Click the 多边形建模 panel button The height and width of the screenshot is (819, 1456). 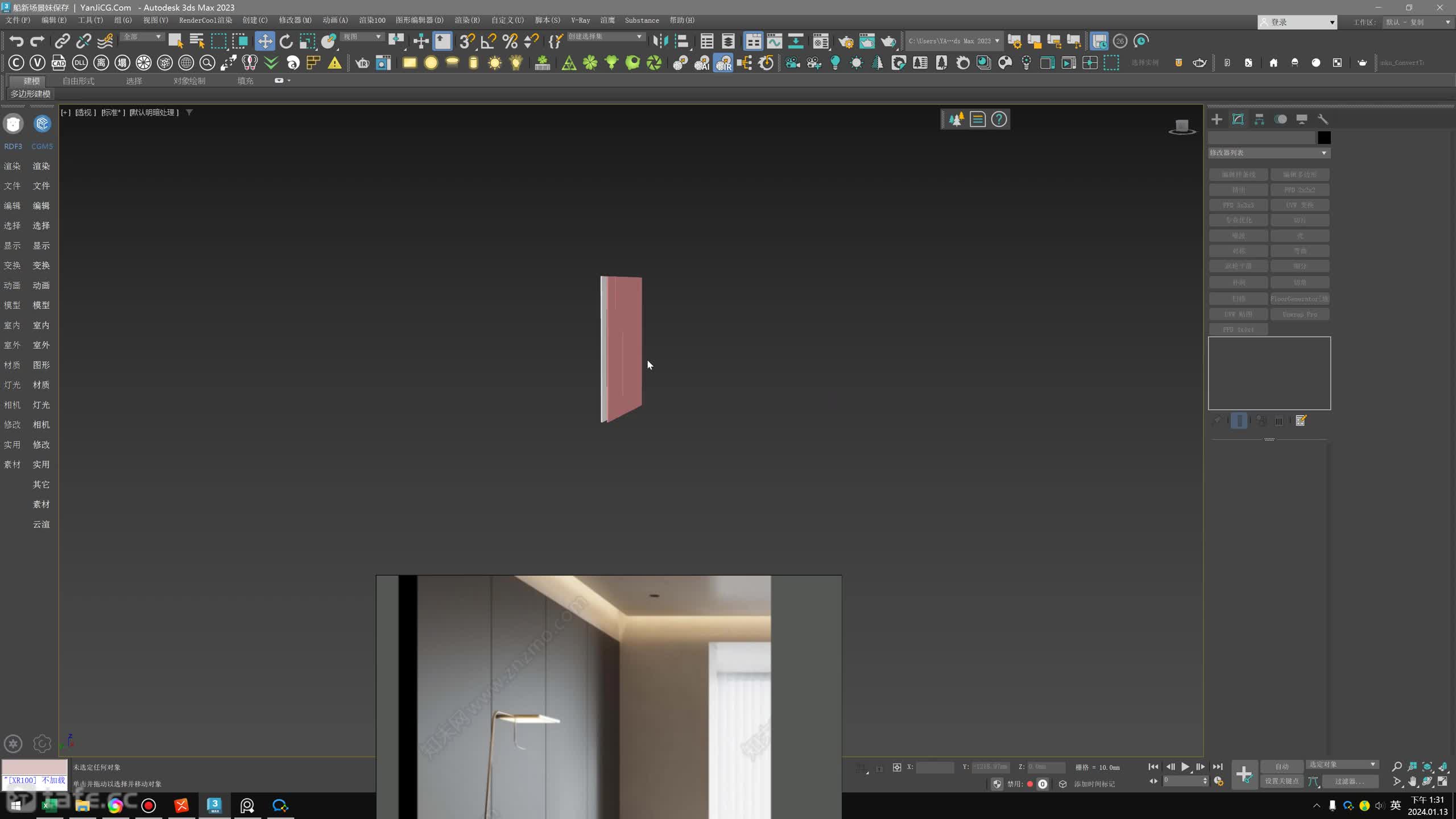[x=31, y=94]
